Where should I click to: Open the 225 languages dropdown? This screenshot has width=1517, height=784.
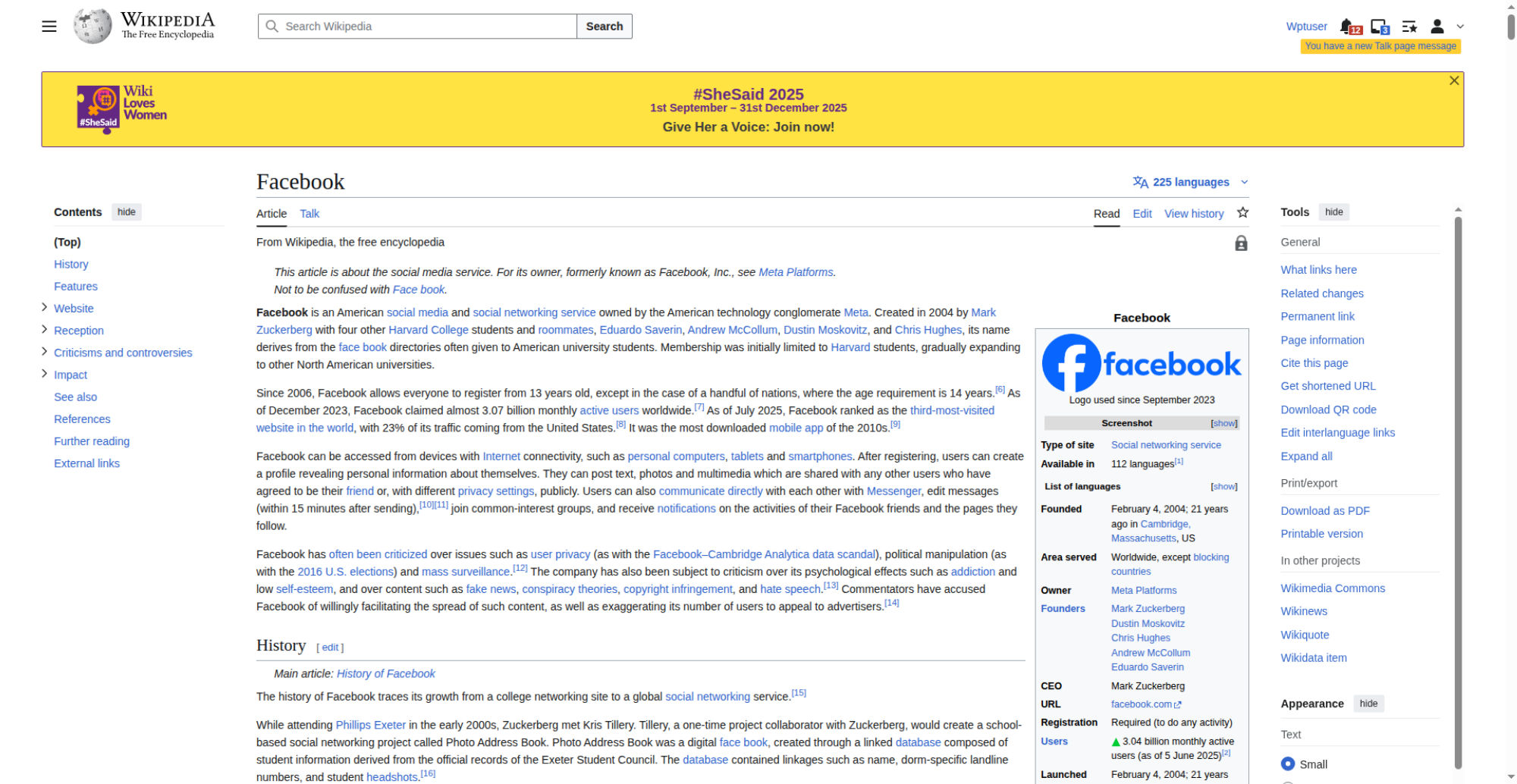tap(1190, 182)
